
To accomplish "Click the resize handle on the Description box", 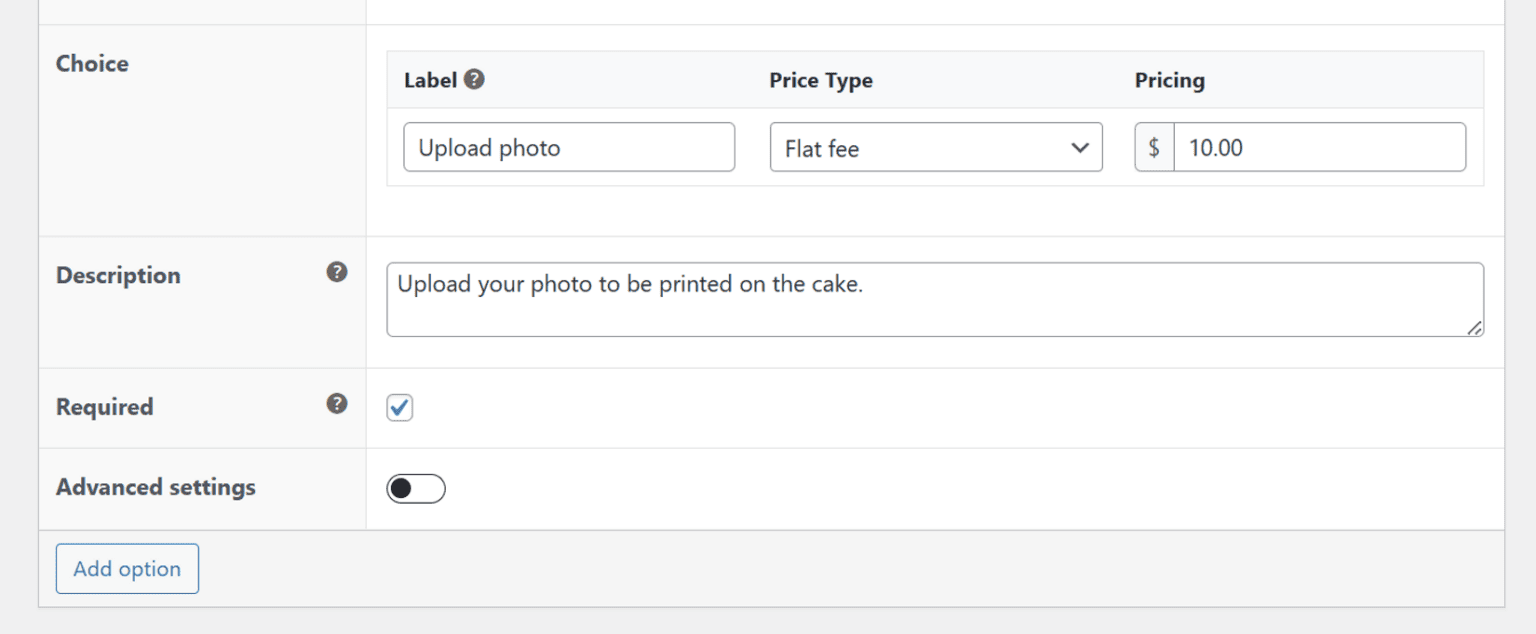I will (x=1476, y=328).
